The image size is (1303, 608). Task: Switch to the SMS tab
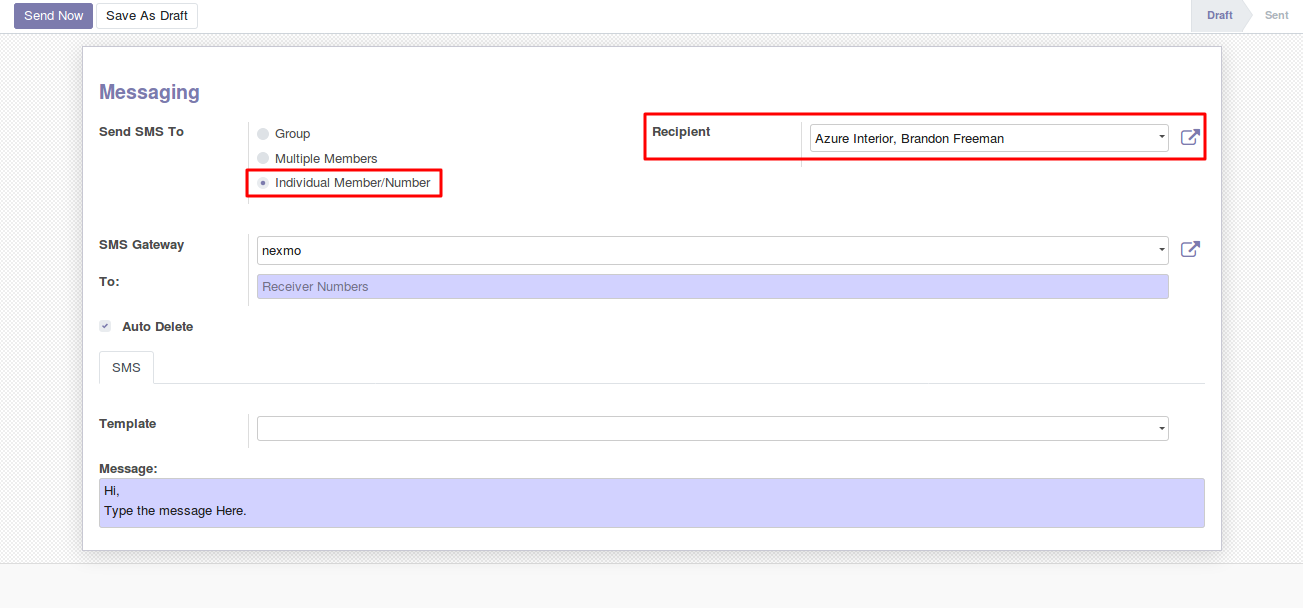pos(126,368)
